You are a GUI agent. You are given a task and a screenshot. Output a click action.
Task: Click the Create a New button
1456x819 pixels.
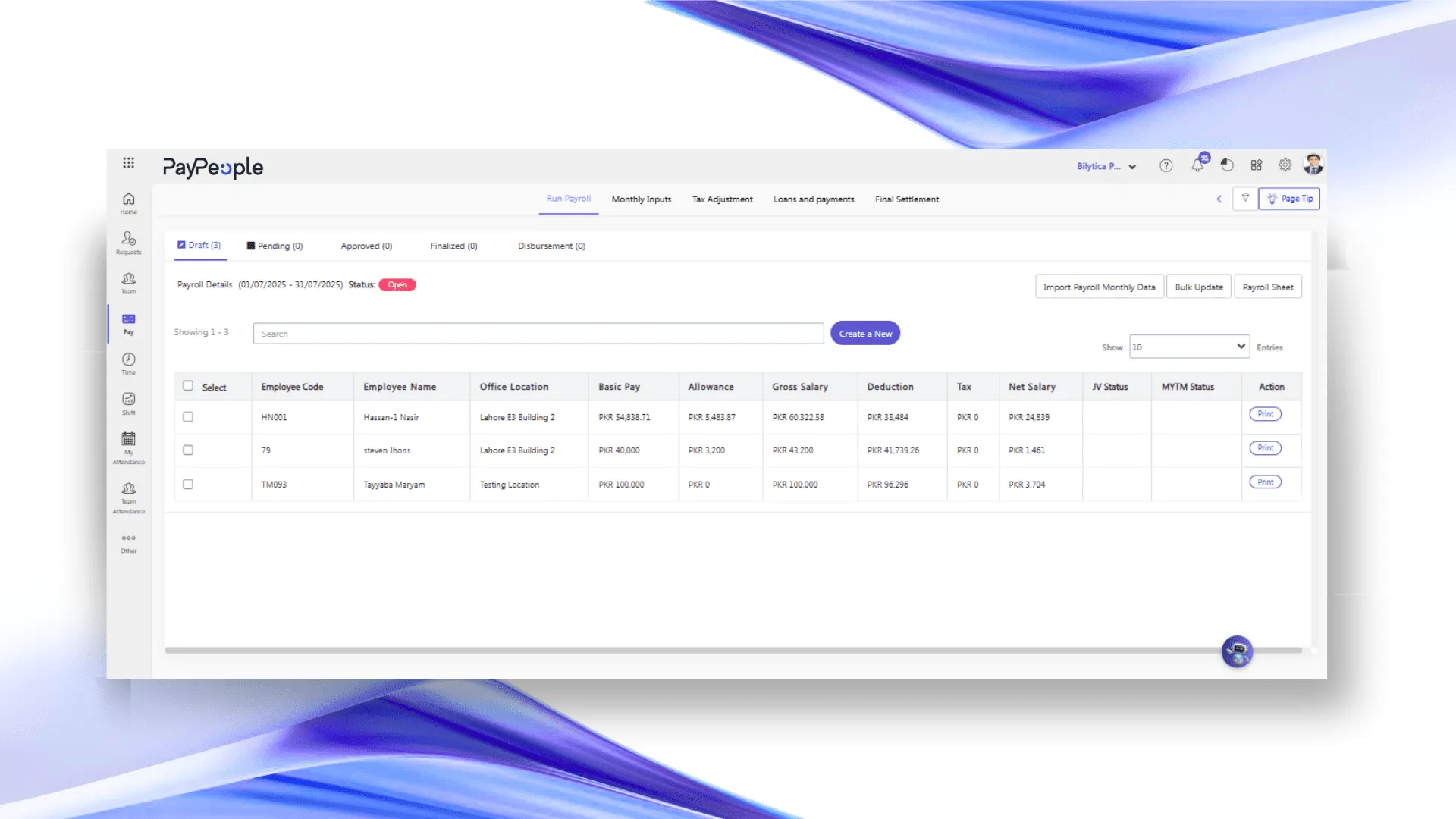(864, 334)
